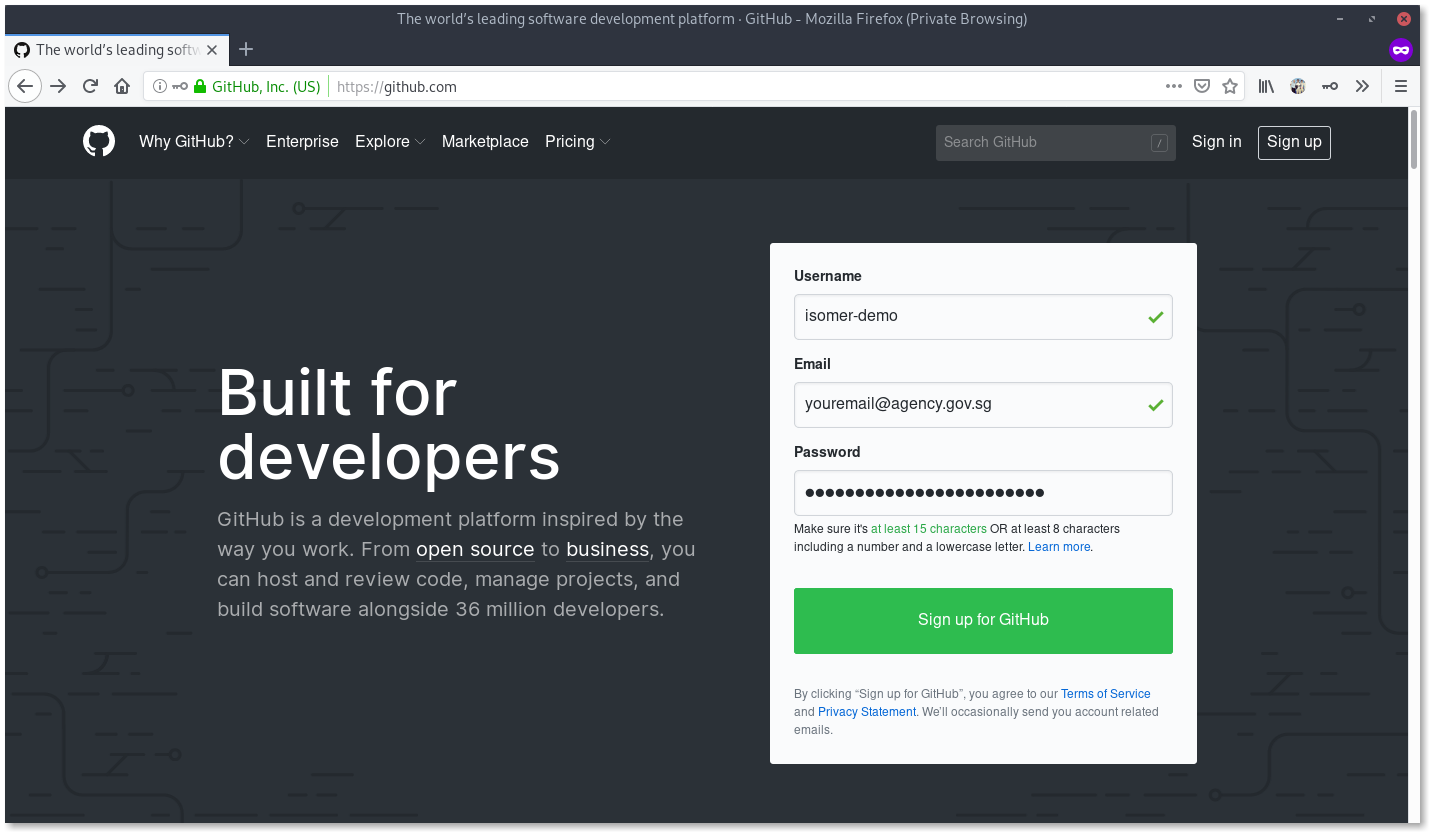Click the Built for developers heading
The width and height of the screenshot is (1429, 832).
pyautogui.click(x=389, y=424)
